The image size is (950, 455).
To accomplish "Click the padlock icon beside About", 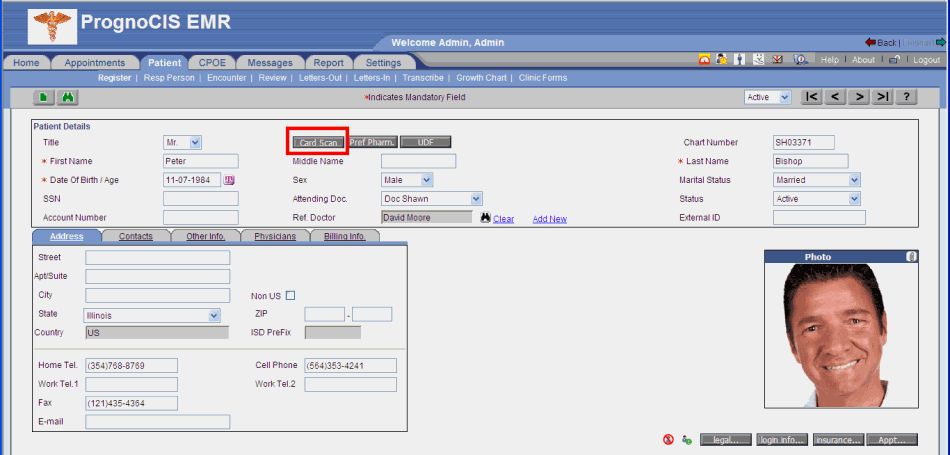I will [894, 60].
